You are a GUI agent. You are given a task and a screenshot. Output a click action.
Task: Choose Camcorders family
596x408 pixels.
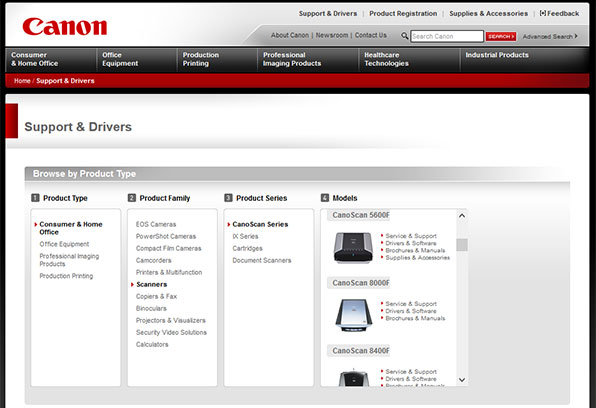tap(154, 260)
